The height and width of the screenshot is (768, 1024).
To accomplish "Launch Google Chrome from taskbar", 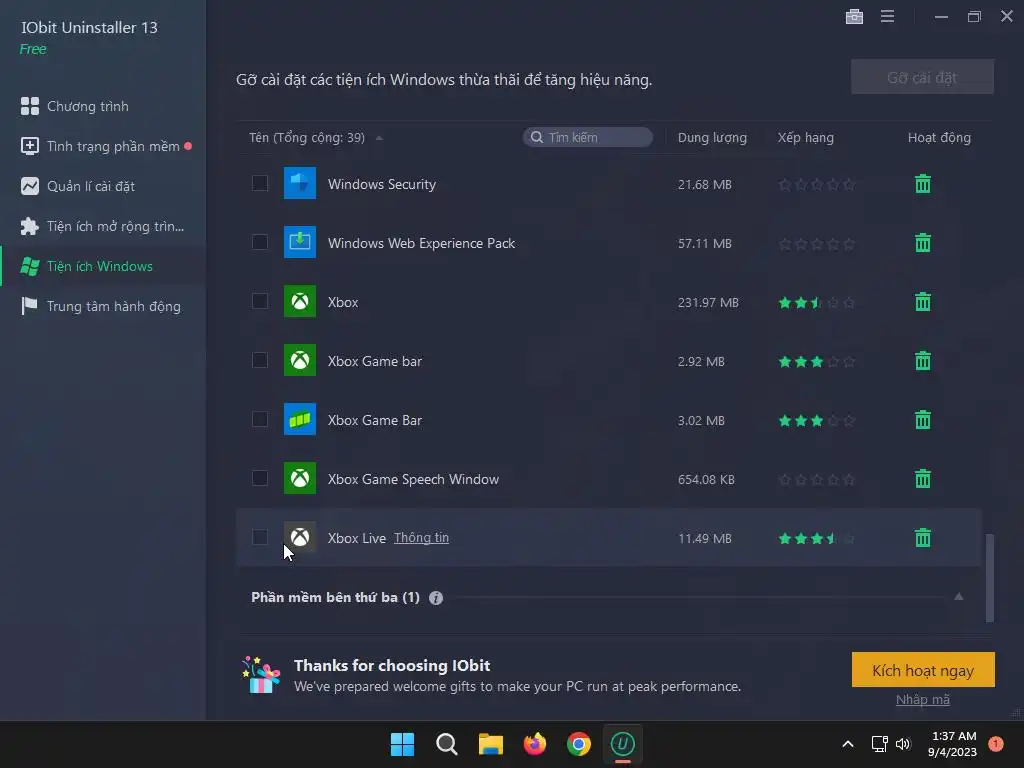I will tap(579, 744).
